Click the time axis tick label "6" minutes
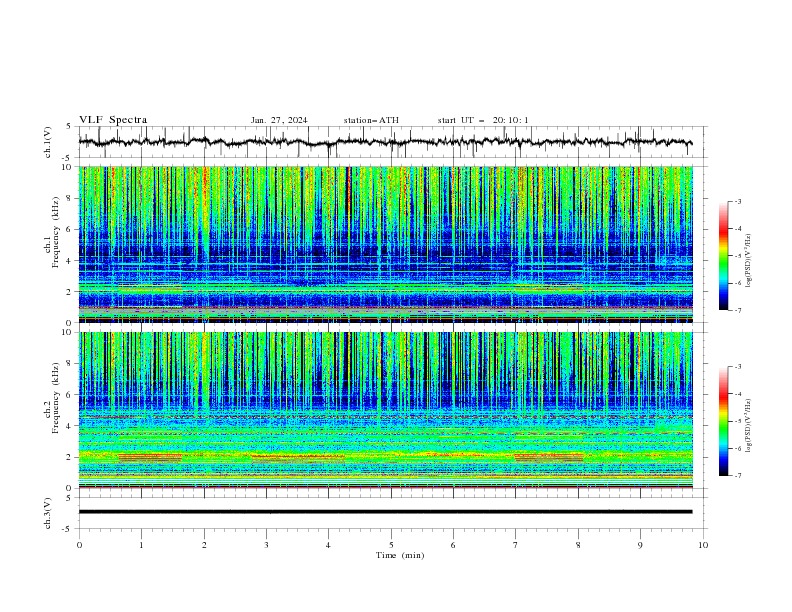This screenshot has width=792, height=612. coord(453,545)
